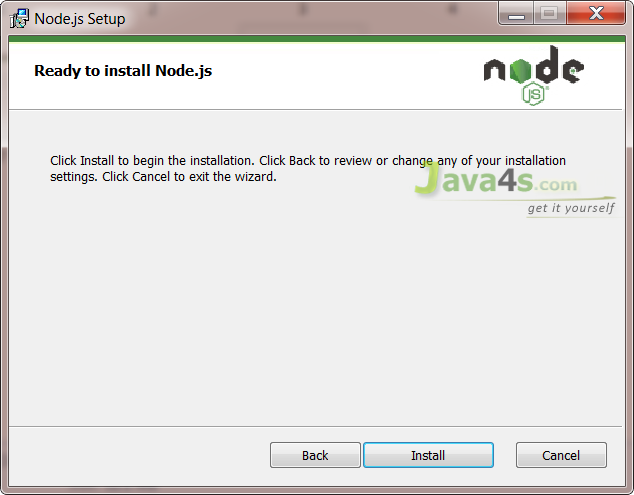634x495 pixels.
Task: Click the green bar atop the dialog
Action: [x=317, y=39]
